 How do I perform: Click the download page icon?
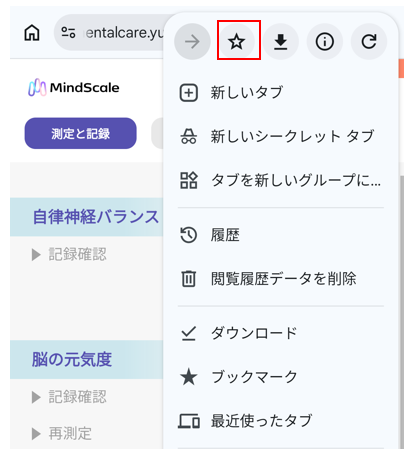[x=281, y=42]
